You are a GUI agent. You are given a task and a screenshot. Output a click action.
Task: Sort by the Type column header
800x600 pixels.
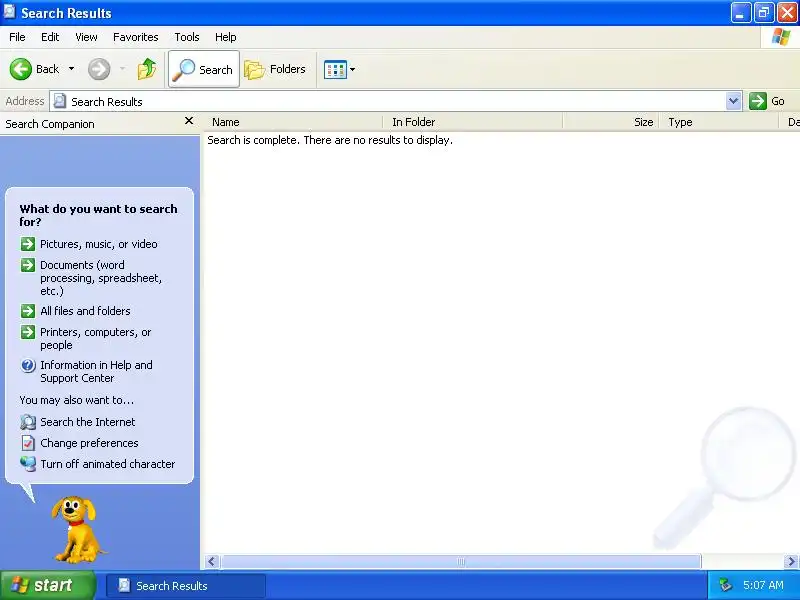point(719,122)
